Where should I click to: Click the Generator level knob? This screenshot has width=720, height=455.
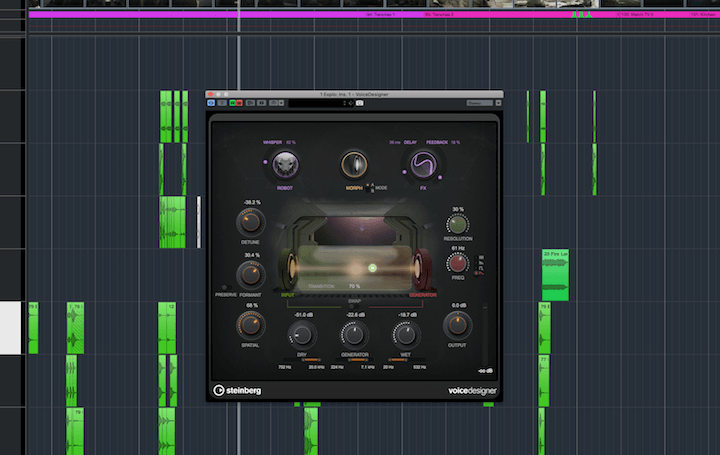[x=354, y=335]
